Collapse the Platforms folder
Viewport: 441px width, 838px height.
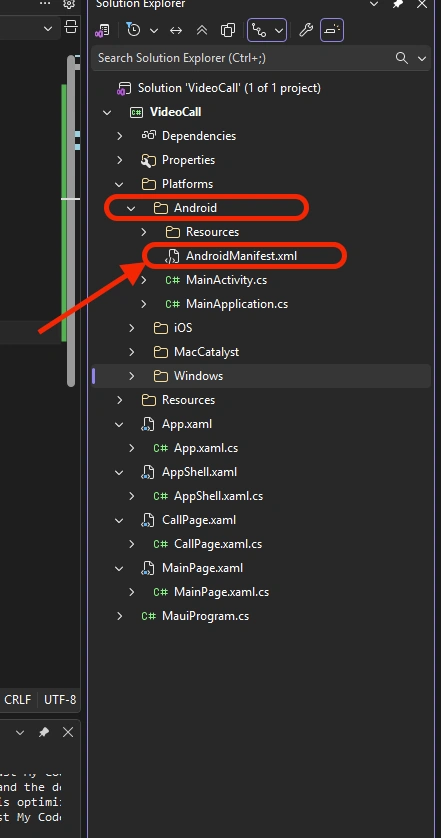pyautogui.click(x=119, y=184)
